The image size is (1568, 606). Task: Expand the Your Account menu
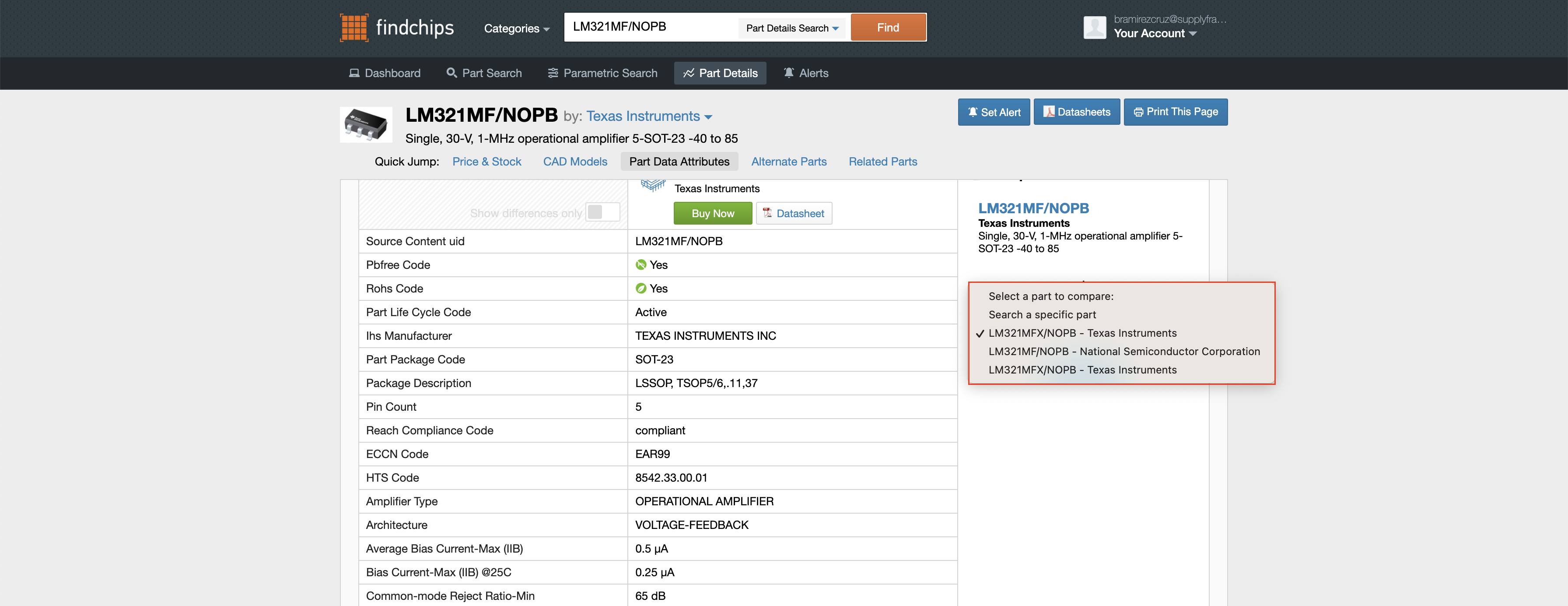(1155, 34)
